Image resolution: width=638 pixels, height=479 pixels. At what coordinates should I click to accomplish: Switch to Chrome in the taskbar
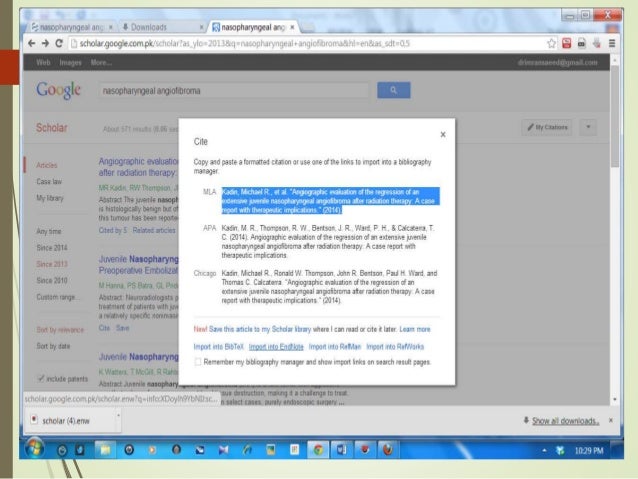point(318,449)
